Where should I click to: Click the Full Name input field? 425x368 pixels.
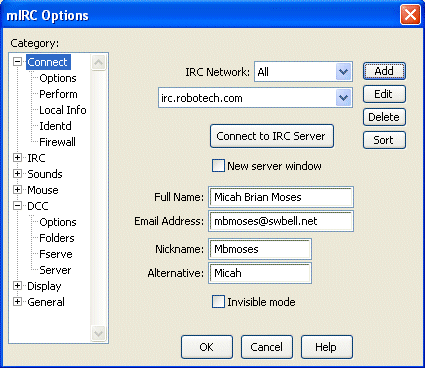[281, 197]
